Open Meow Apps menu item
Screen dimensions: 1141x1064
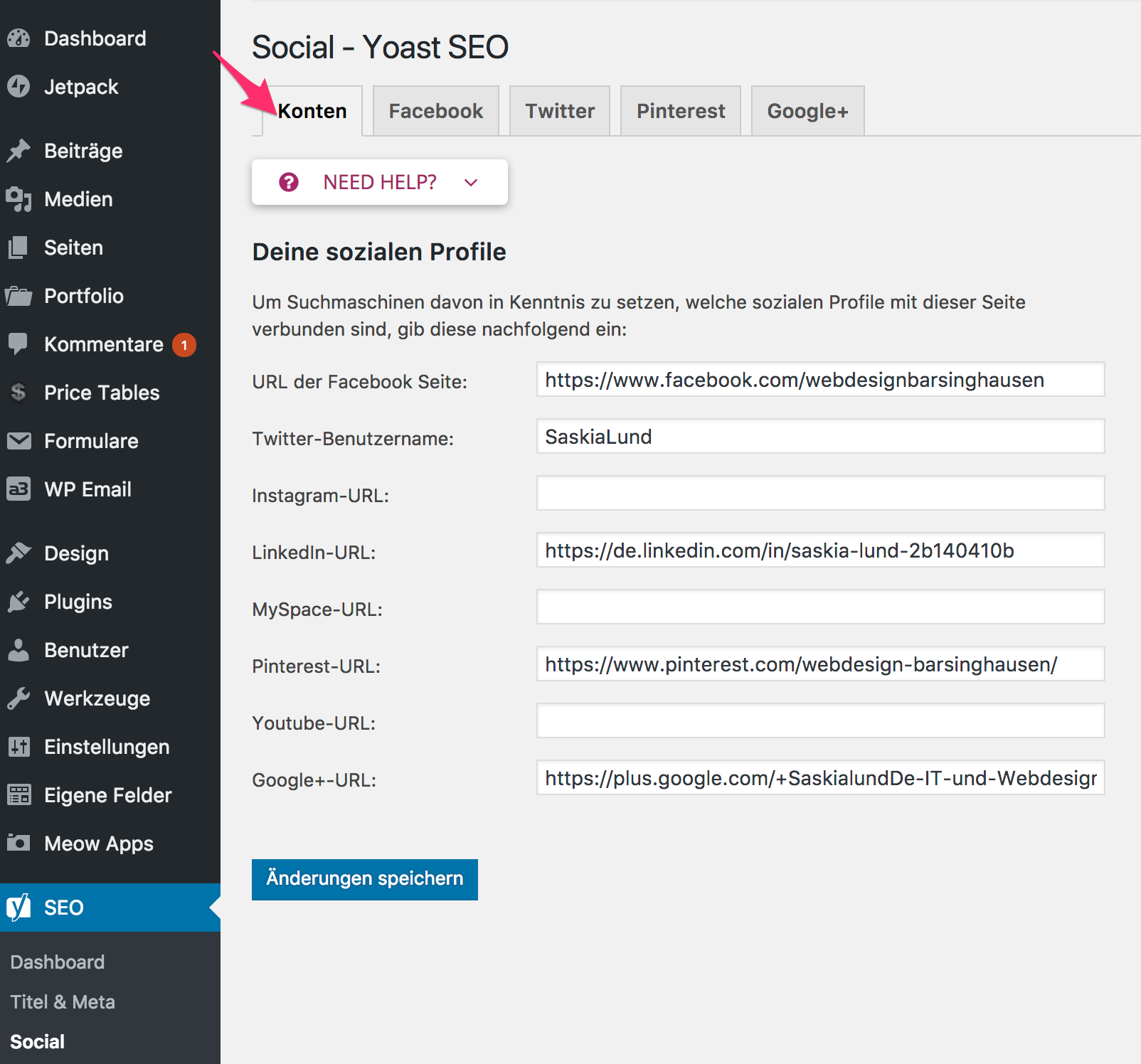pyautogui.click(x=110, y=844)
